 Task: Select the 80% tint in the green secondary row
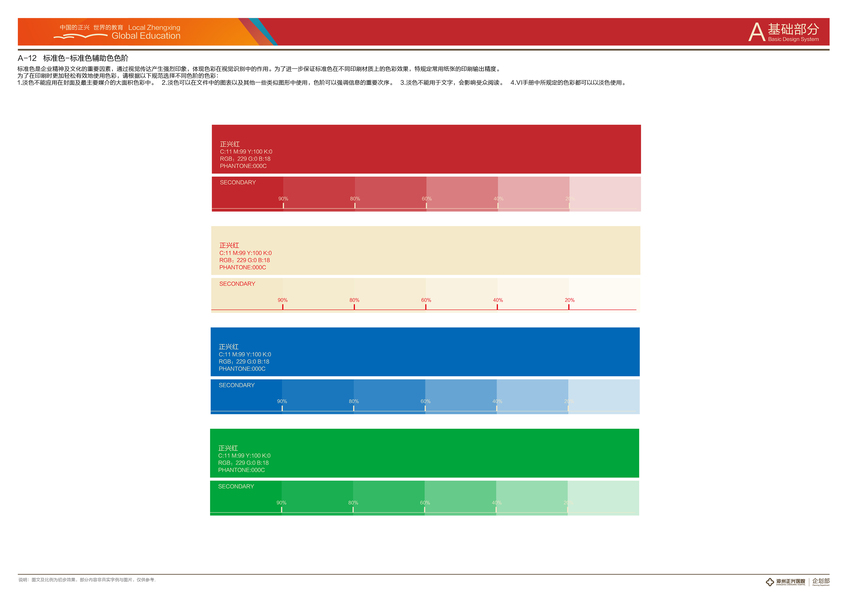click(x=389, y=498)
